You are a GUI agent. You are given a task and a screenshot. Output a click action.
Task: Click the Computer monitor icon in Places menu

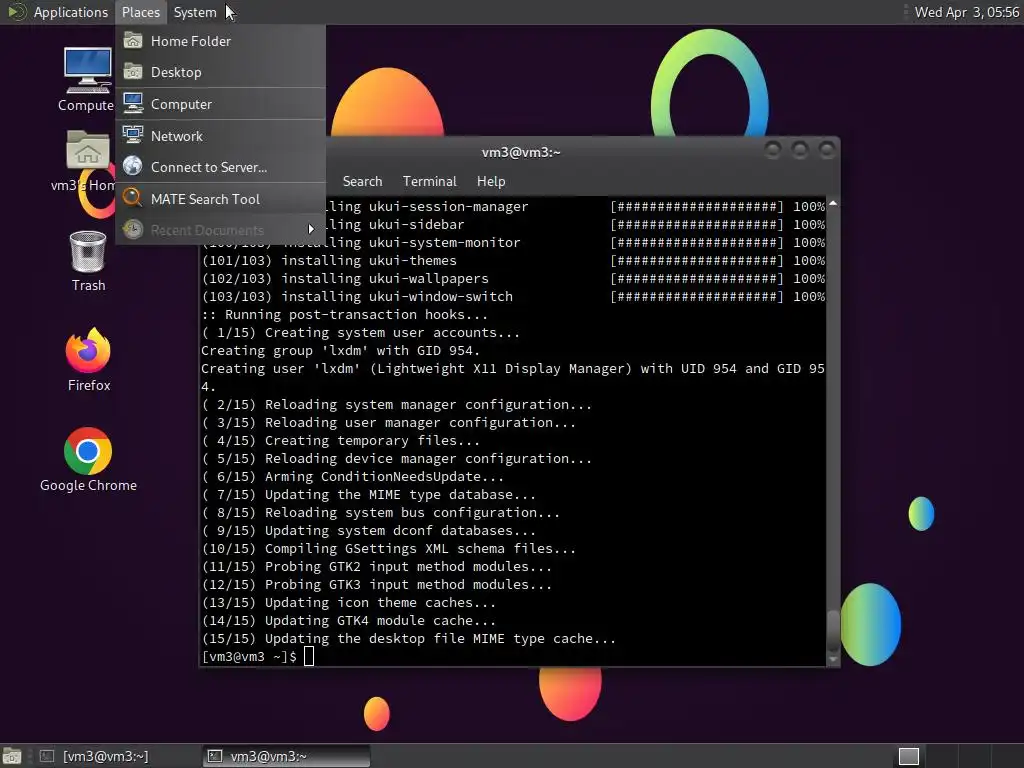tap(133, 104)
